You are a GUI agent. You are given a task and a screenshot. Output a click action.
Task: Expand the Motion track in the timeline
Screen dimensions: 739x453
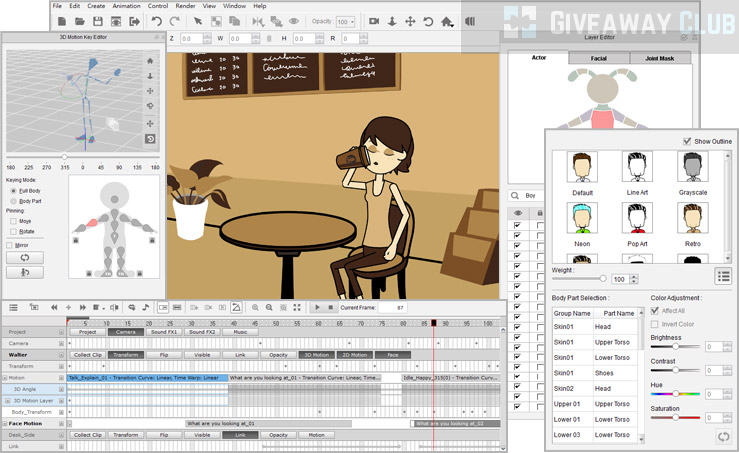pos(5,378)
